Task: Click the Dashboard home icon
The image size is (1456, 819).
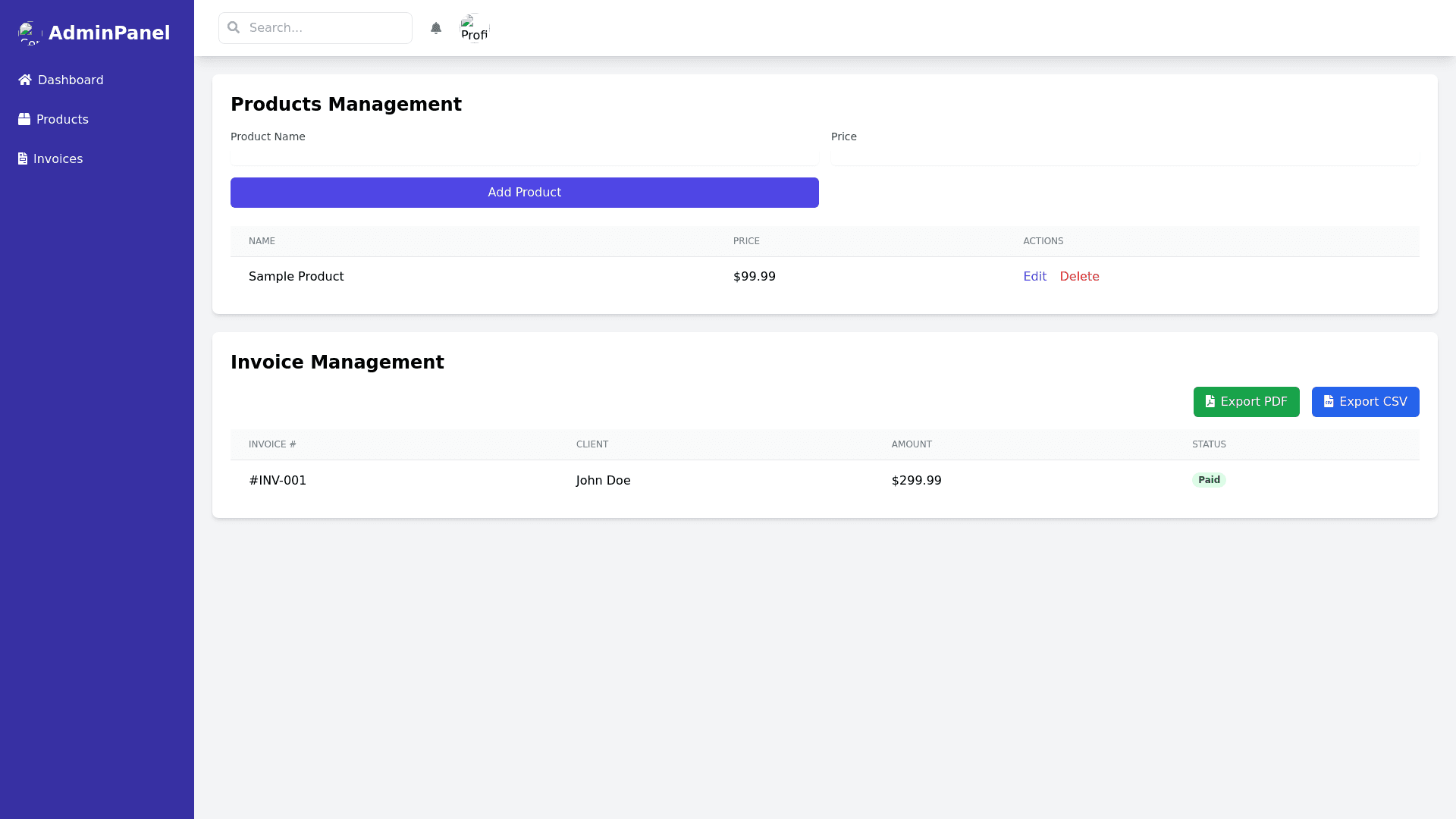Action: coord(25,80)
